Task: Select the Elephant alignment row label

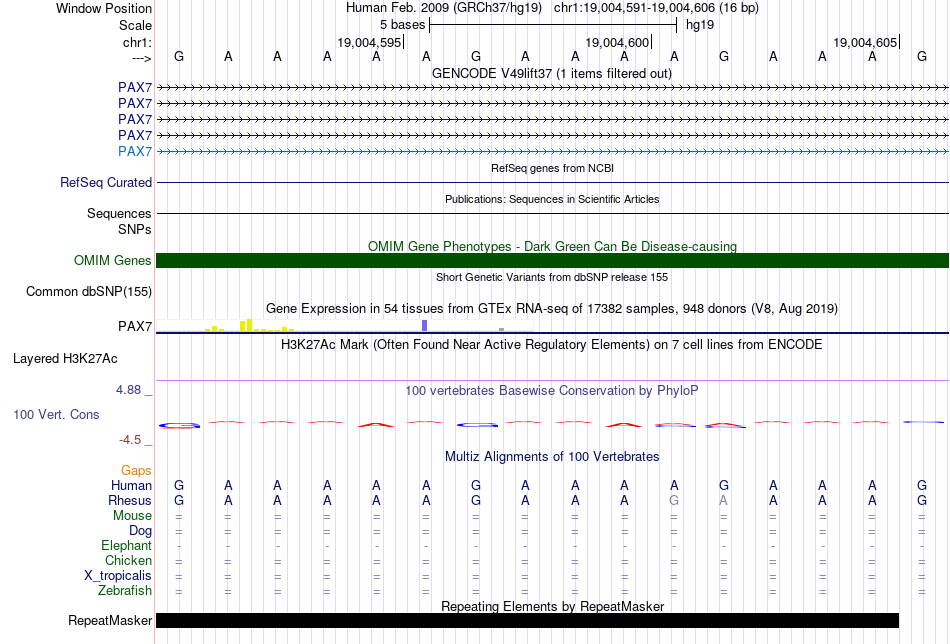Action: pos(127,546)
